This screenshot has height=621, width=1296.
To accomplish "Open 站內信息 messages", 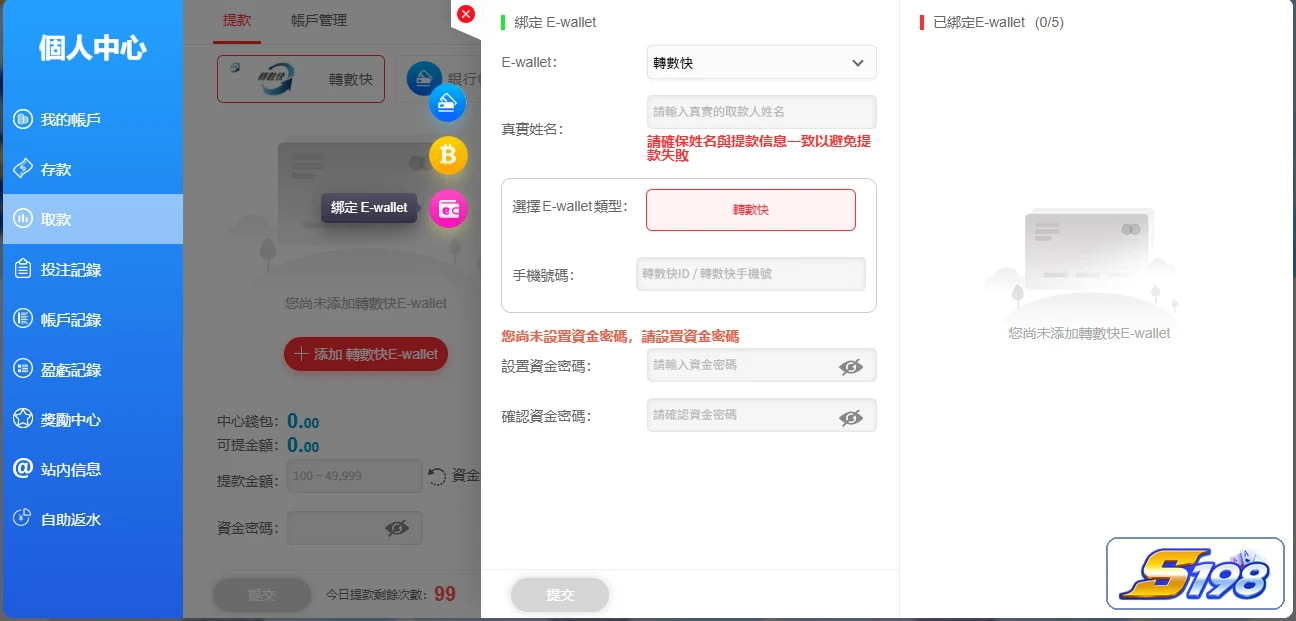I will pyautogui.click(x=92, y=469).
